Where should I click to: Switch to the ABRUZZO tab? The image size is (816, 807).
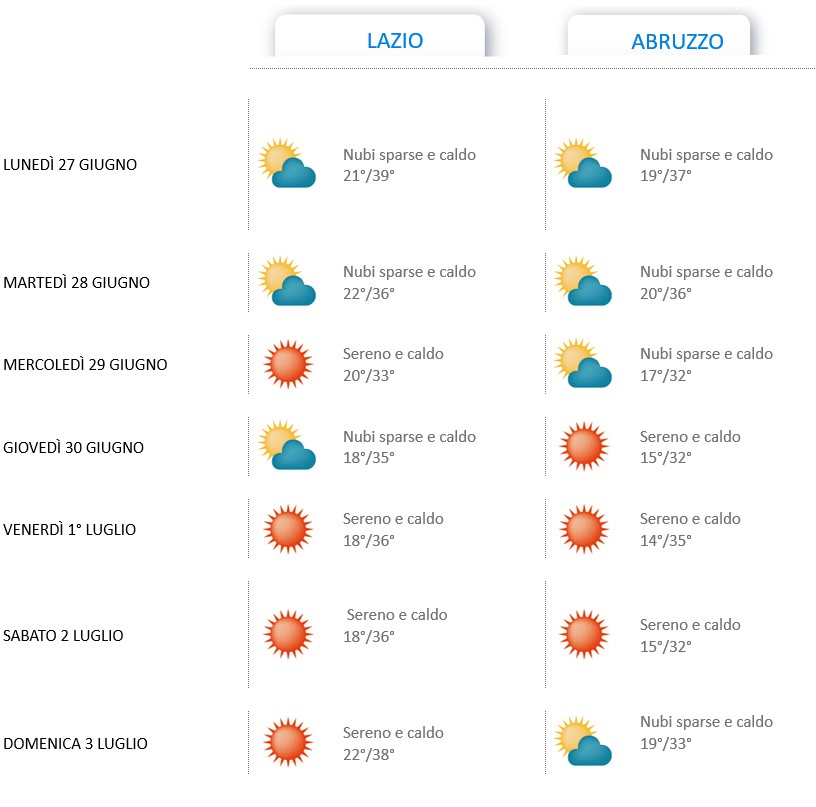659,36
